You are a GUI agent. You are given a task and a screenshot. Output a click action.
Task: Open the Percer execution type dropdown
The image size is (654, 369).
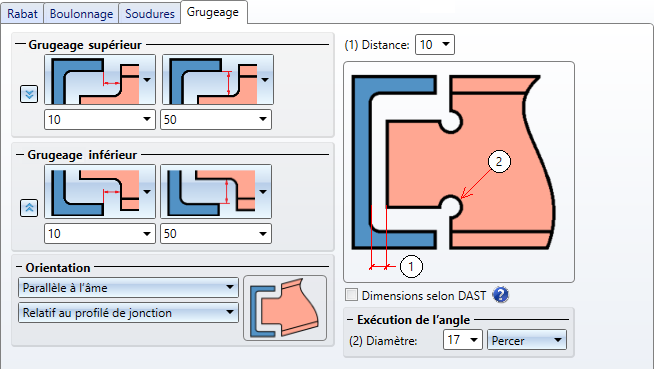(x=527, y=340)
